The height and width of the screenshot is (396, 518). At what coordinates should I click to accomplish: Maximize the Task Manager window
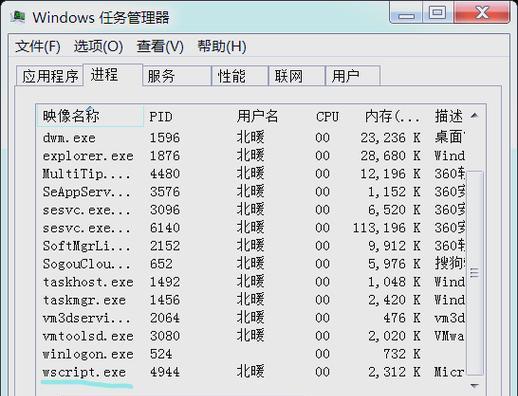pyautogui.click(x=438, y=13)
